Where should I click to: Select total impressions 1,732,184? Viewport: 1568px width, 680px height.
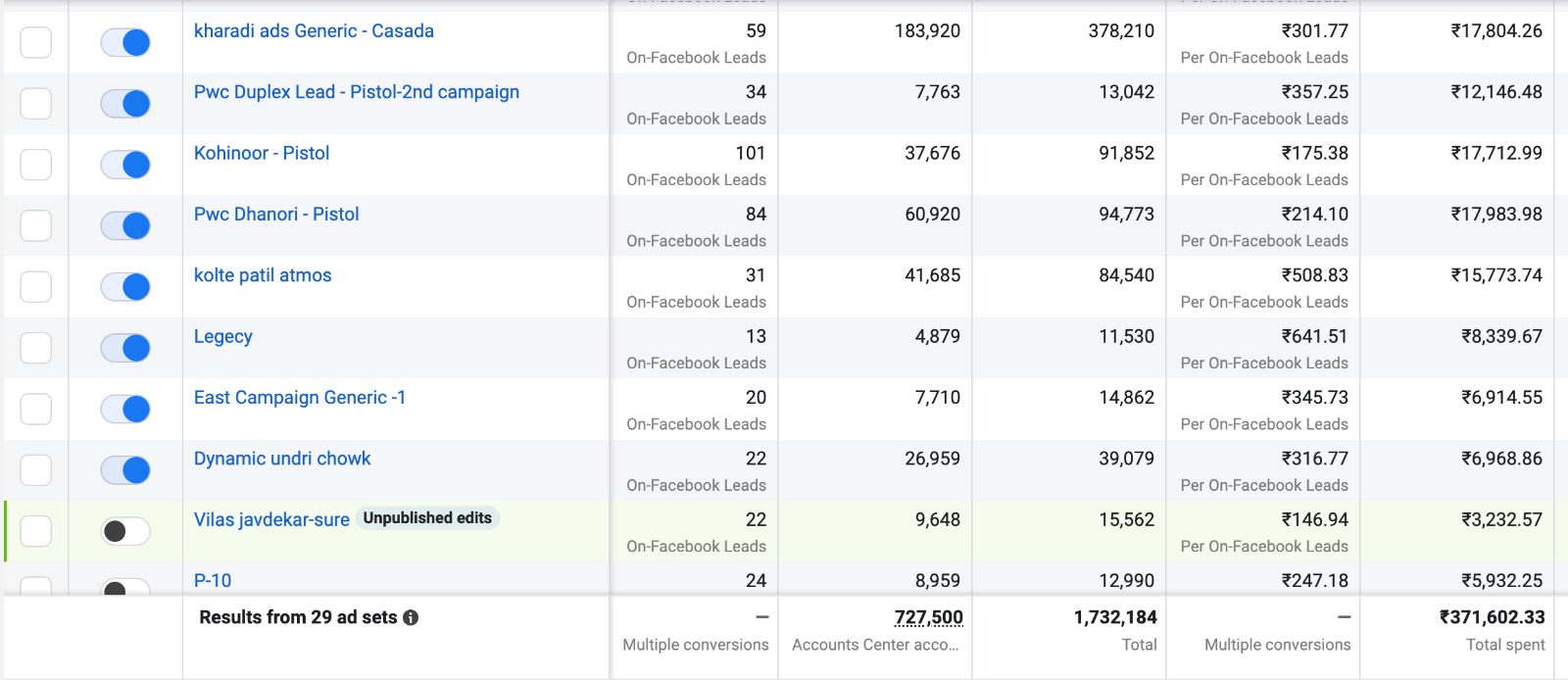pyautogui.click(x=1115, y=617)
